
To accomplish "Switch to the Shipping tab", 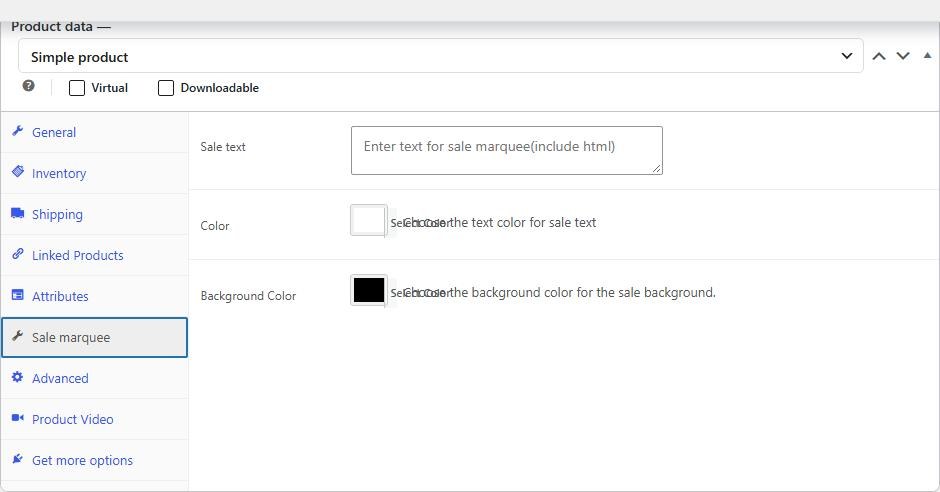I will (95, 215).
